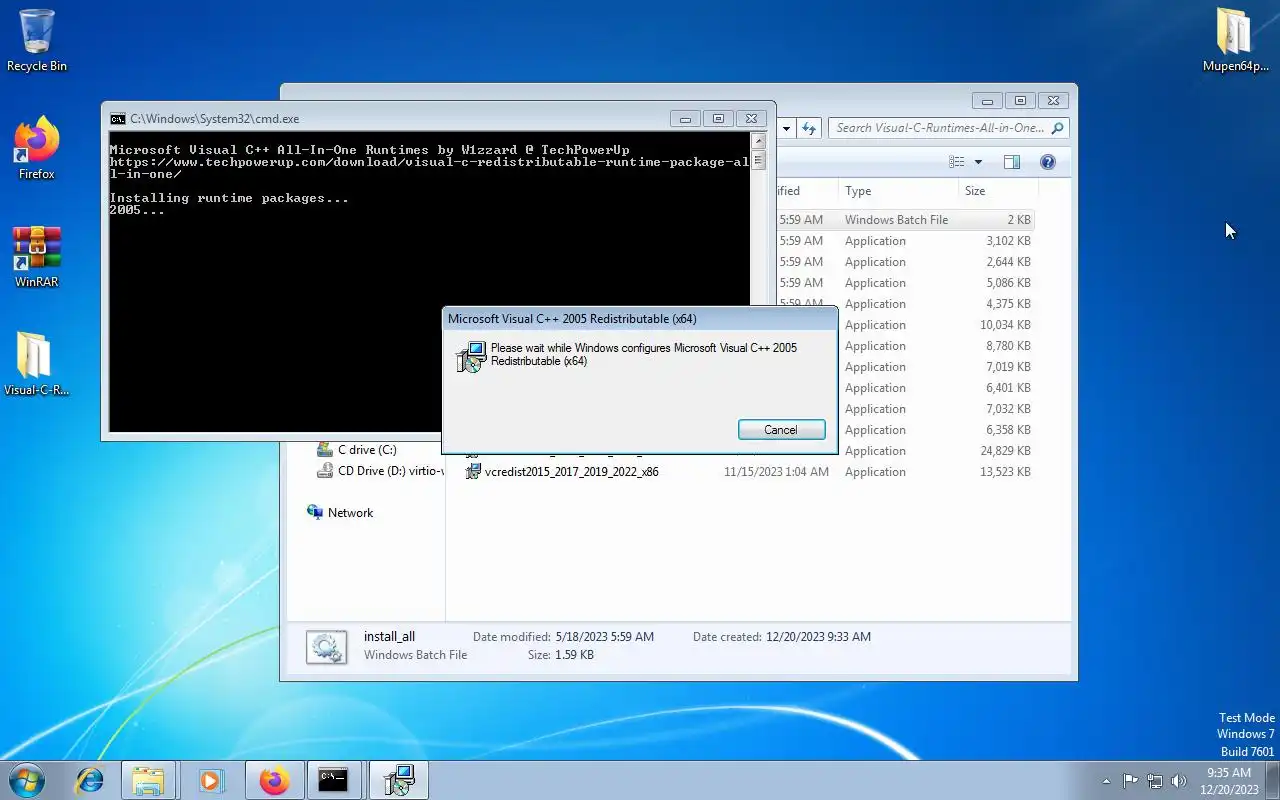The height and width of the screenshot is (800, 1280).
Task: Select the Visual-C-R... folder on the desktop
Action: click(x=37, y=364)
